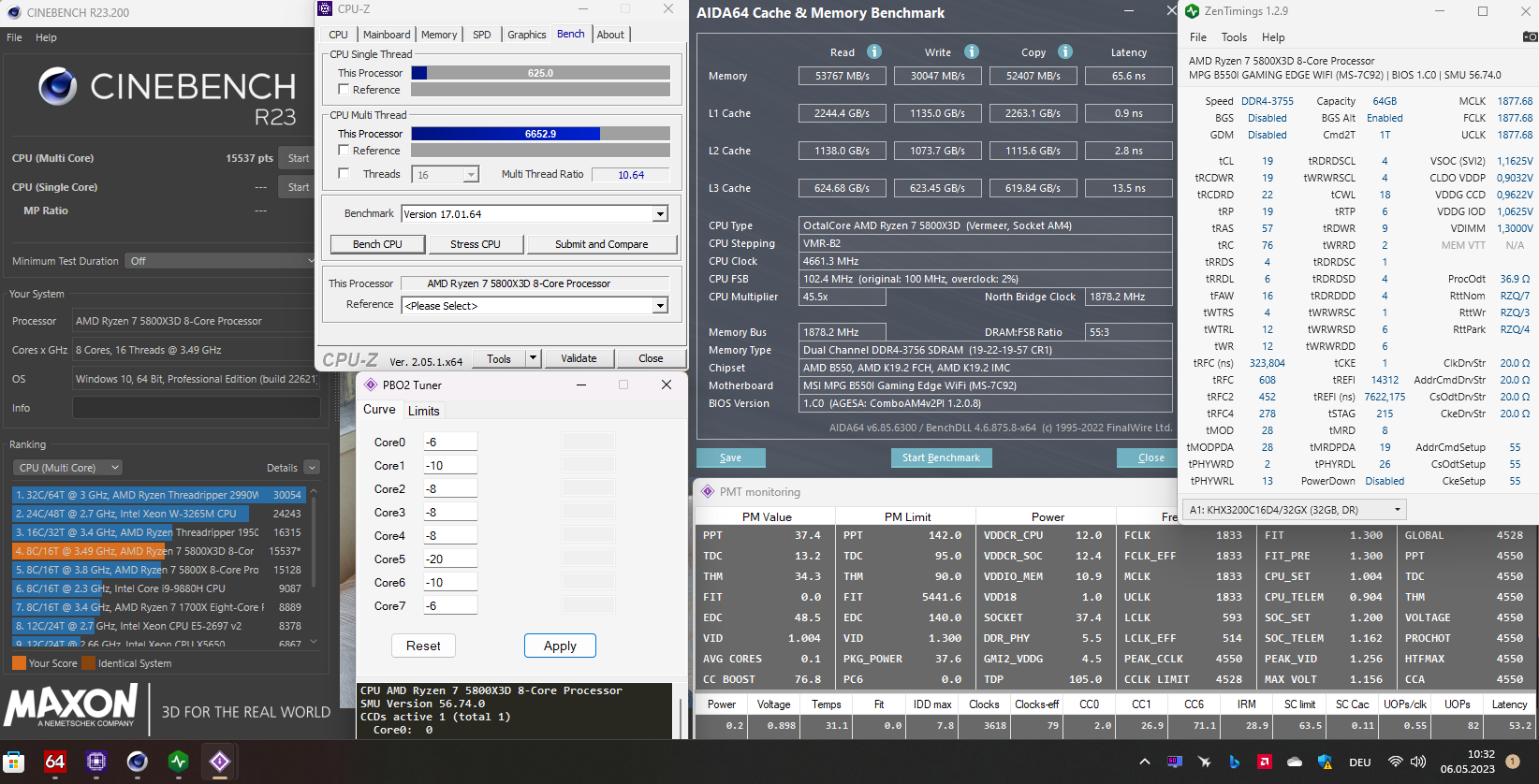Click ZenTimings screenshot camera icon
This screenshot has height=784, width=1539.
[x=1530, y=36]
